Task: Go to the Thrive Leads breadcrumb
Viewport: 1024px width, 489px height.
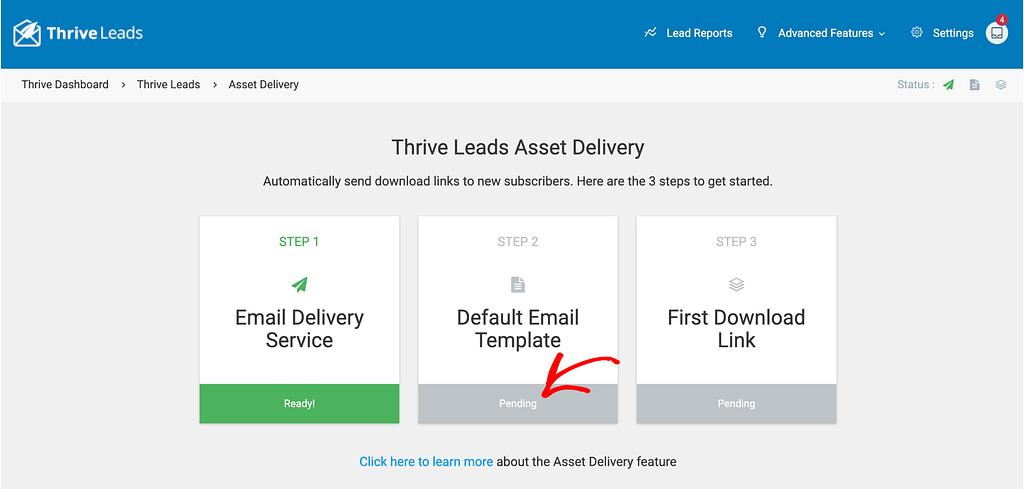Action: [168, 84]
